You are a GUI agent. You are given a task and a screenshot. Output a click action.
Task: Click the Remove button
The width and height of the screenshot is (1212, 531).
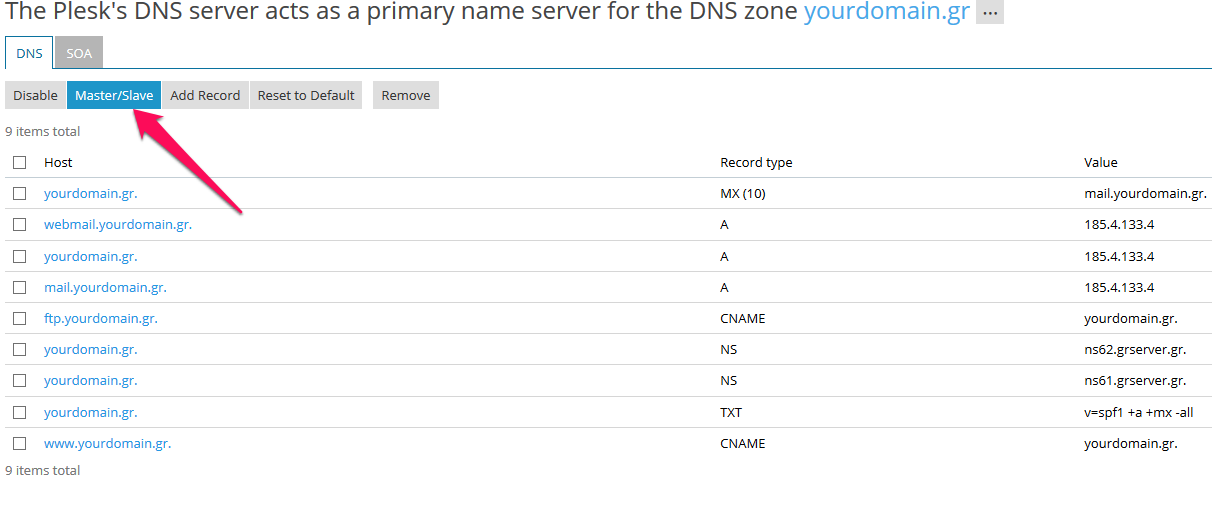(x=406, y=95)
